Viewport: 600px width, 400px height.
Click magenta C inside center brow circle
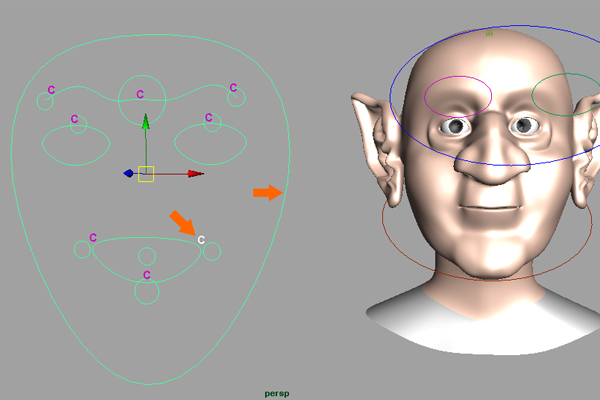(x=140, y=94)
